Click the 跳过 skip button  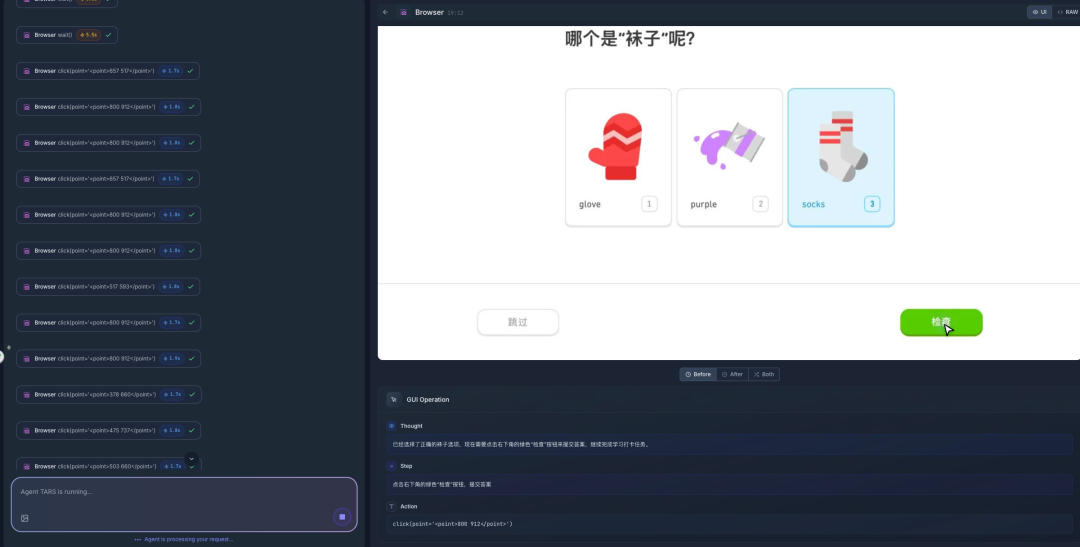coord(518,322)
